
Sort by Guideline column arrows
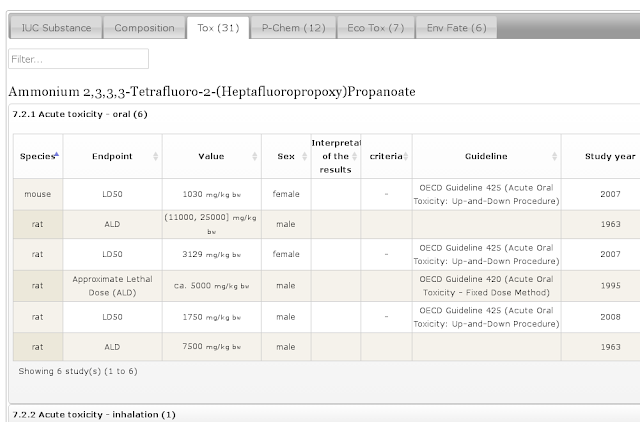[x=554, y=156]
